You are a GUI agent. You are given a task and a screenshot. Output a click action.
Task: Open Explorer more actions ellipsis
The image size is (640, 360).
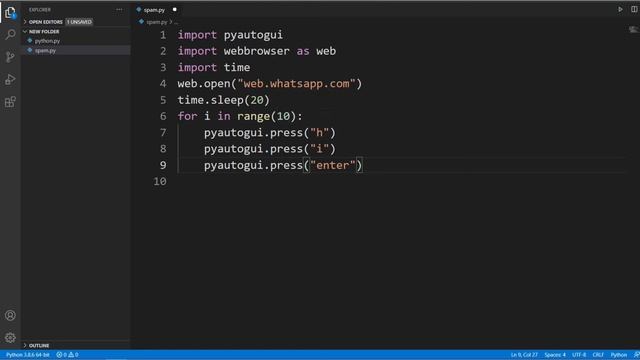[119, 9]
